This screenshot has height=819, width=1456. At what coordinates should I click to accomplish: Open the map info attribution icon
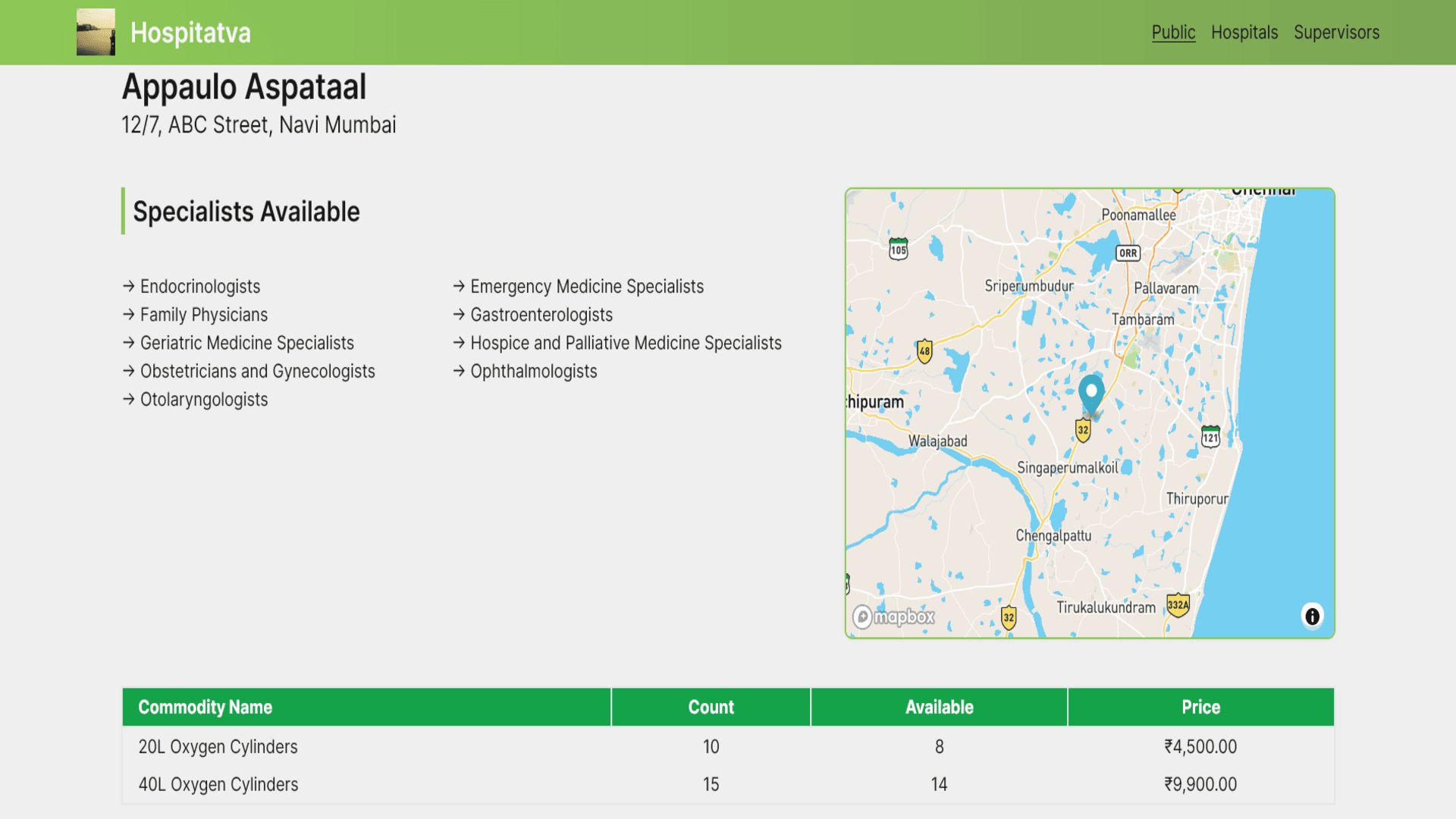click(1312, 616)
